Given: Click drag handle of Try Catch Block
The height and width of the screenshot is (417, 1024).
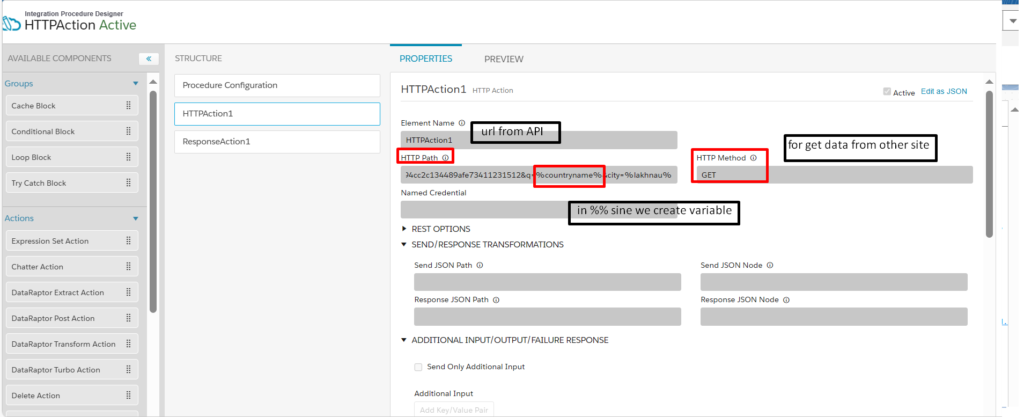Looking at the screenshot, I should point(128,183).
